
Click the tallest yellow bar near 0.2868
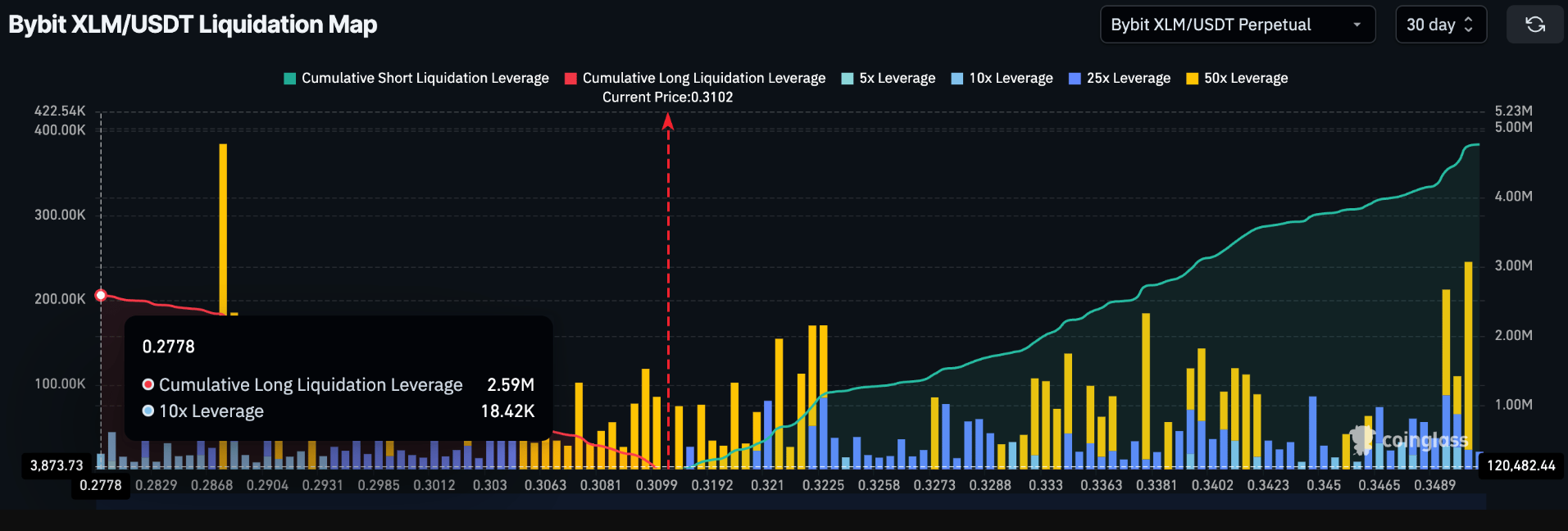point(223,228)
